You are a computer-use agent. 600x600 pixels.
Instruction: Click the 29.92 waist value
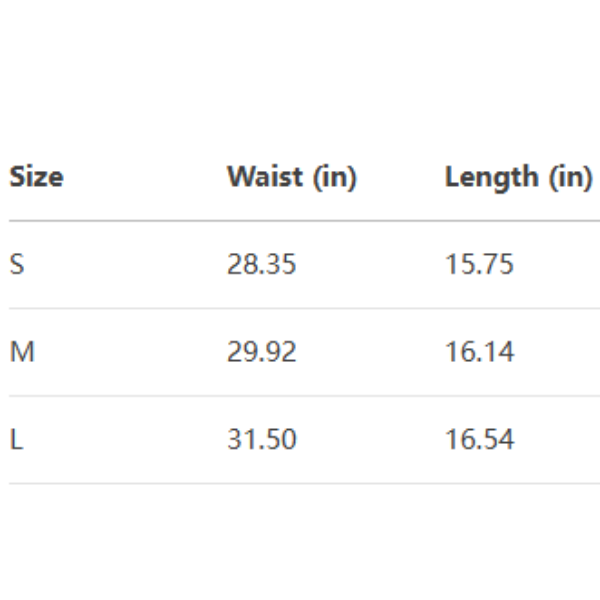pos(261,352)
